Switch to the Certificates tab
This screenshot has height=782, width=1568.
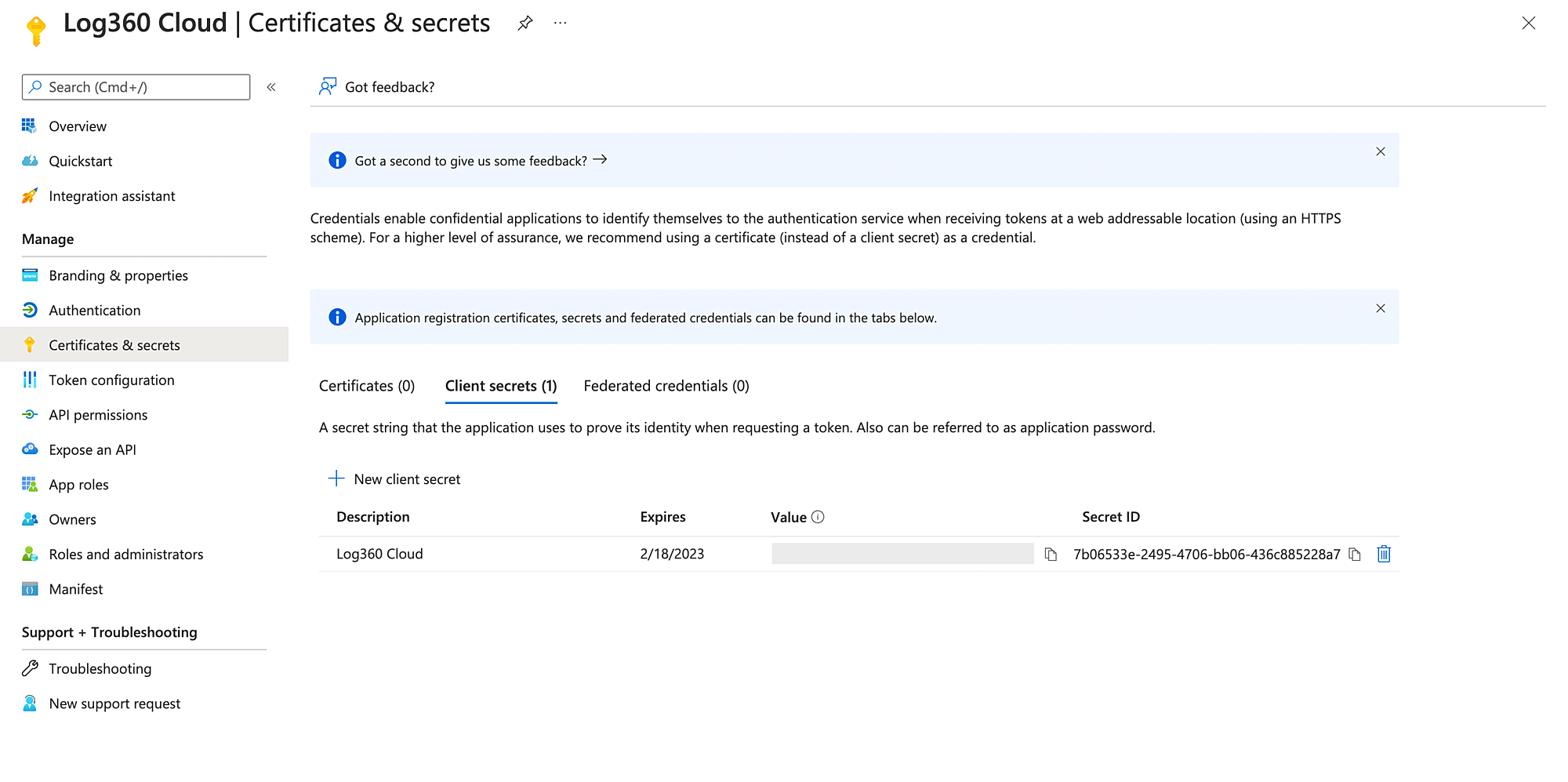pyautogui.click(x=367, y=386)
